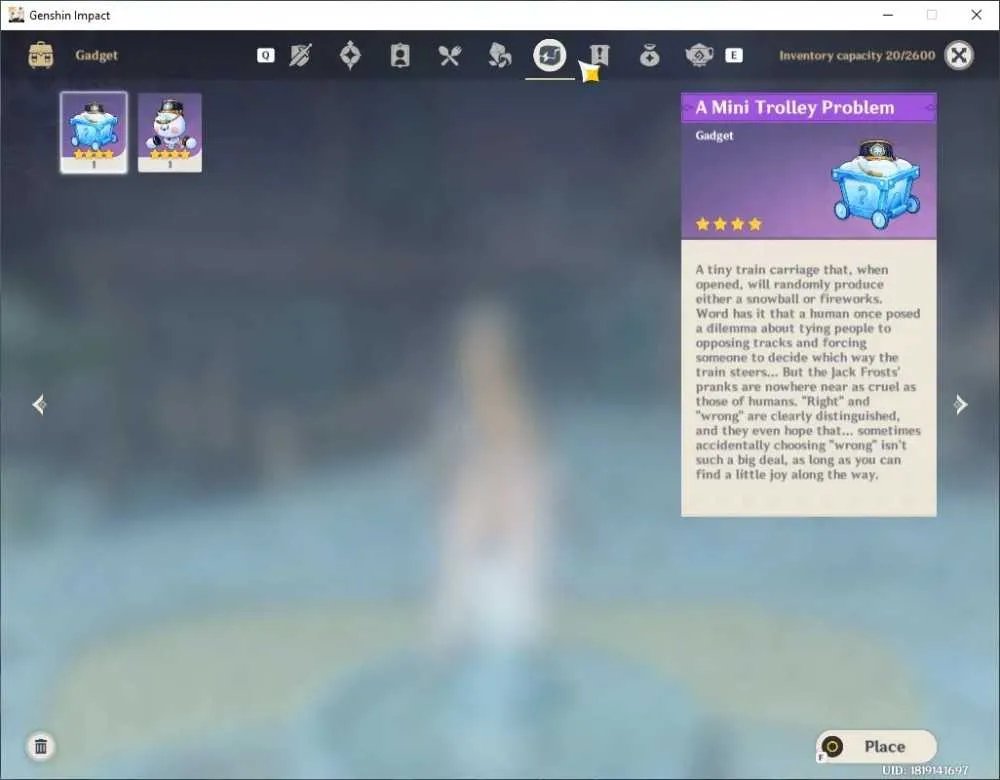Select the snowman gadget thumbnail

[170, 133]
